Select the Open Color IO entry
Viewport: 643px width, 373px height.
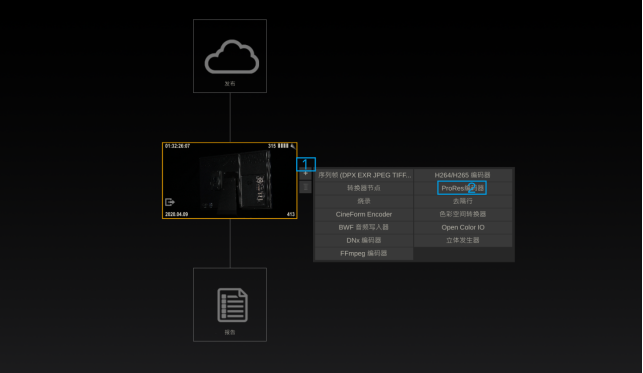[463, 227]
